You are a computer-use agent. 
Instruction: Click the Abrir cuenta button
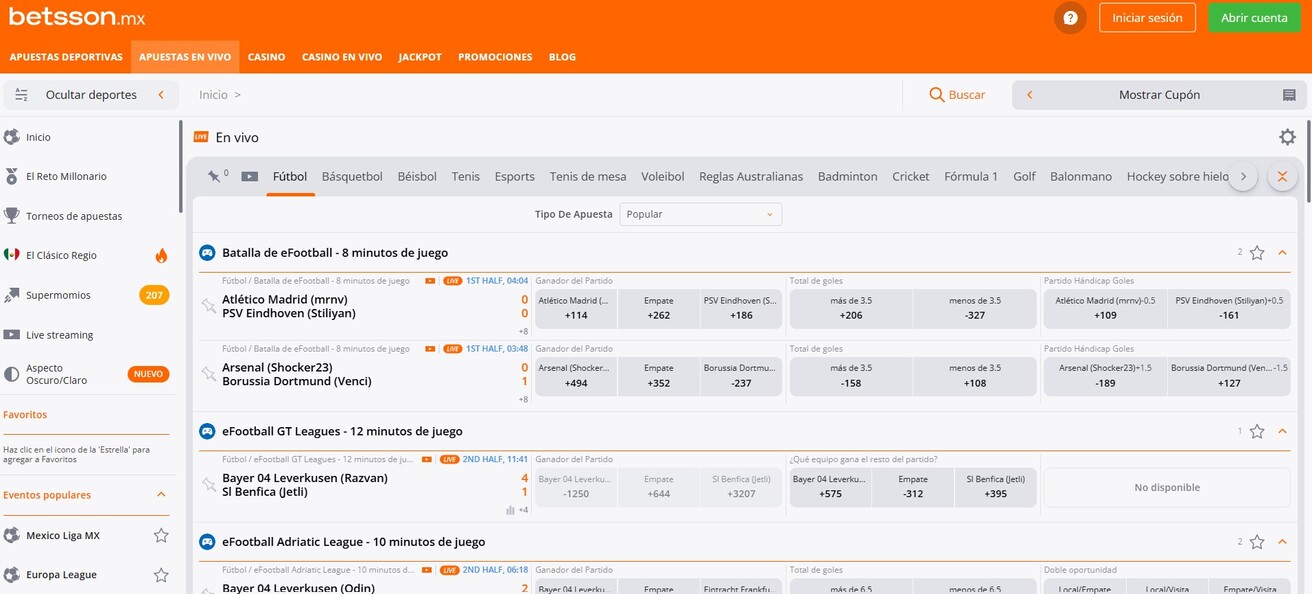(1254, 18)
